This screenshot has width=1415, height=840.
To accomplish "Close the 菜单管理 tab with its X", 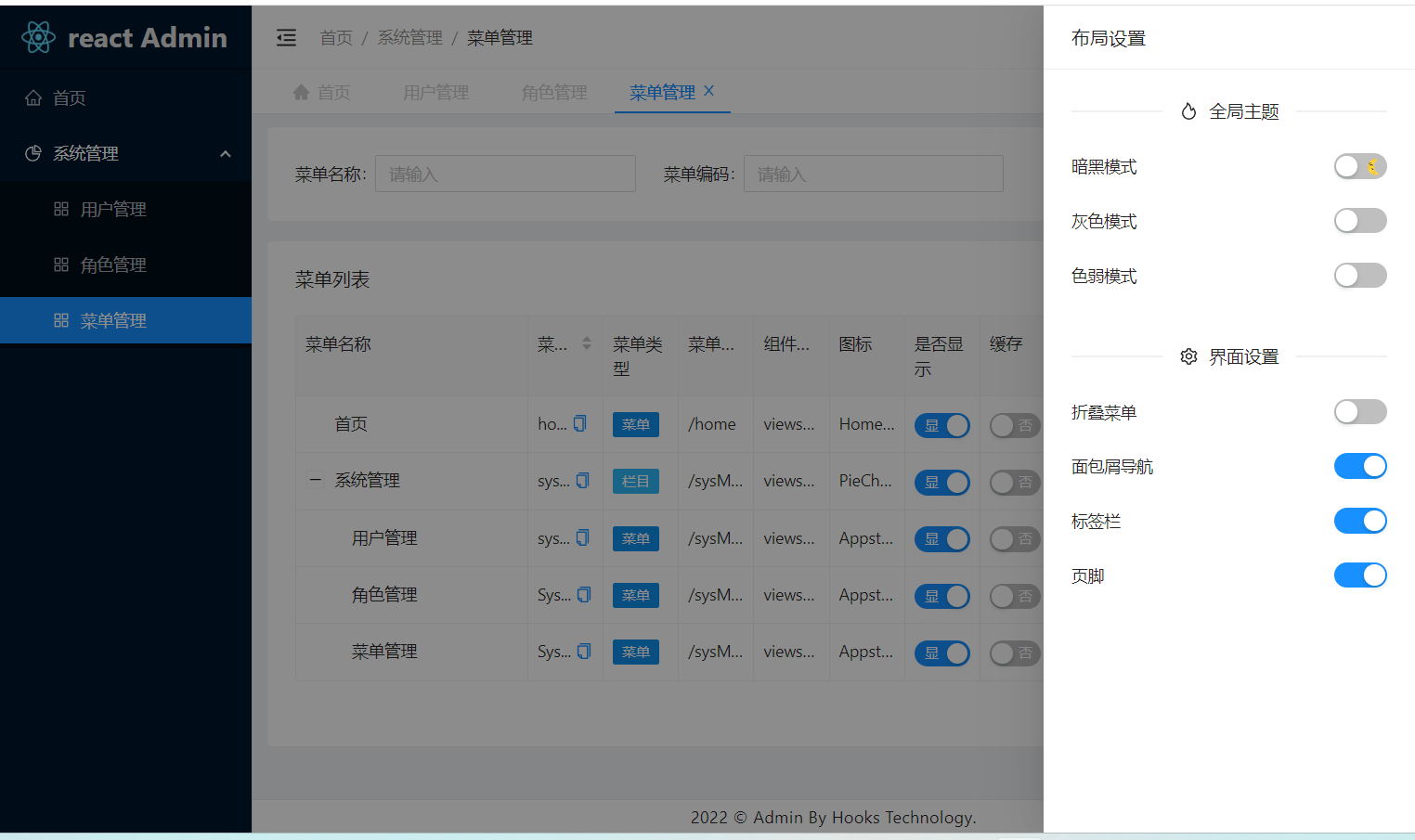I will tap(709, 90).
